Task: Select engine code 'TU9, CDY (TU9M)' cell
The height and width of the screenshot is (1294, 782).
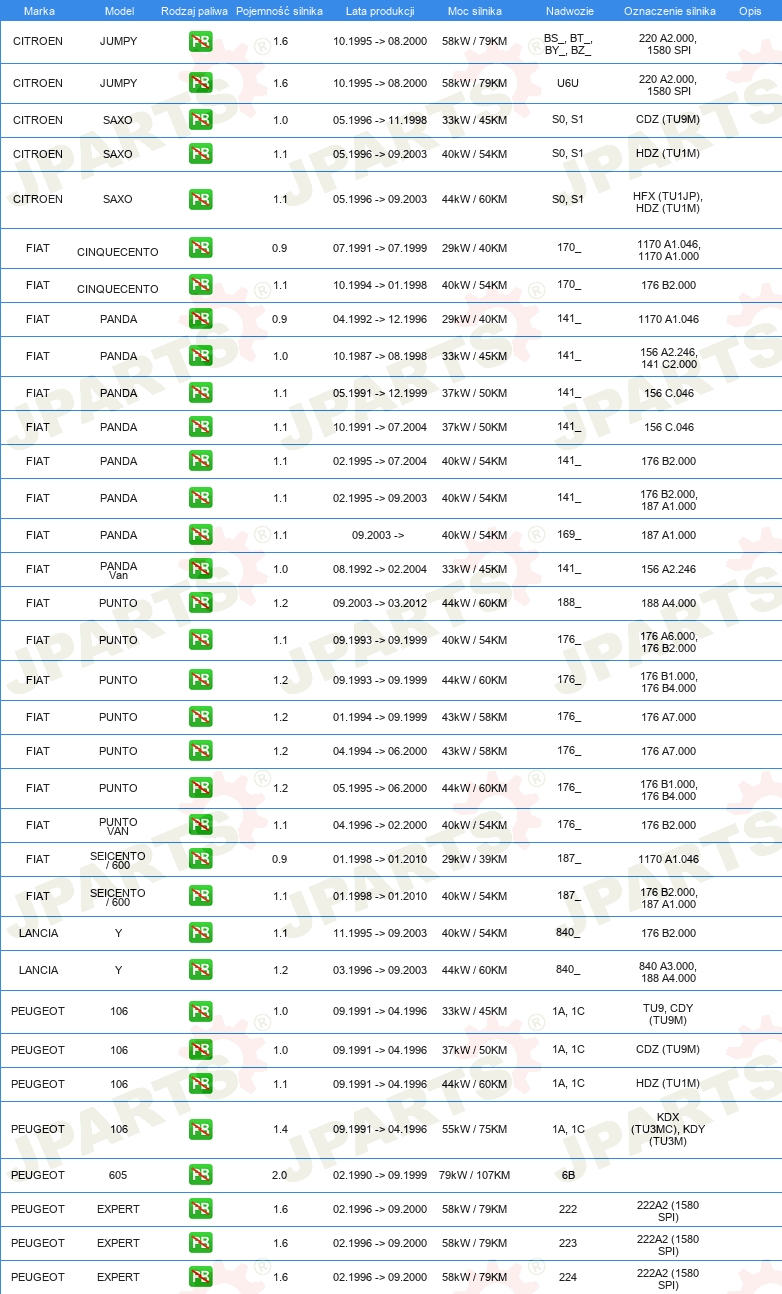Action: coord(668,1014)
